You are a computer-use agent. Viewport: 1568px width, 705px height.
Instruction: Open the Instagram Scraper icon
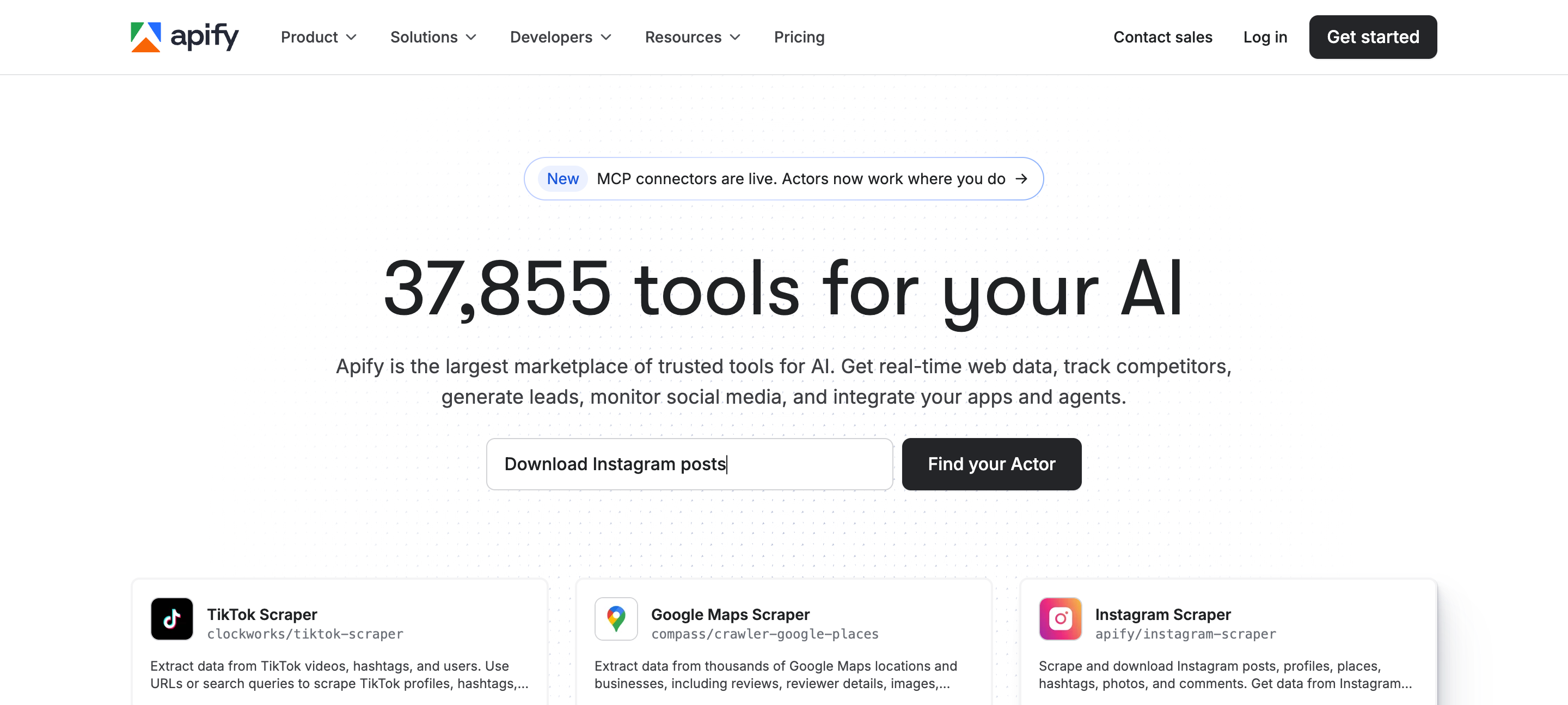[x=1061, y=618]
